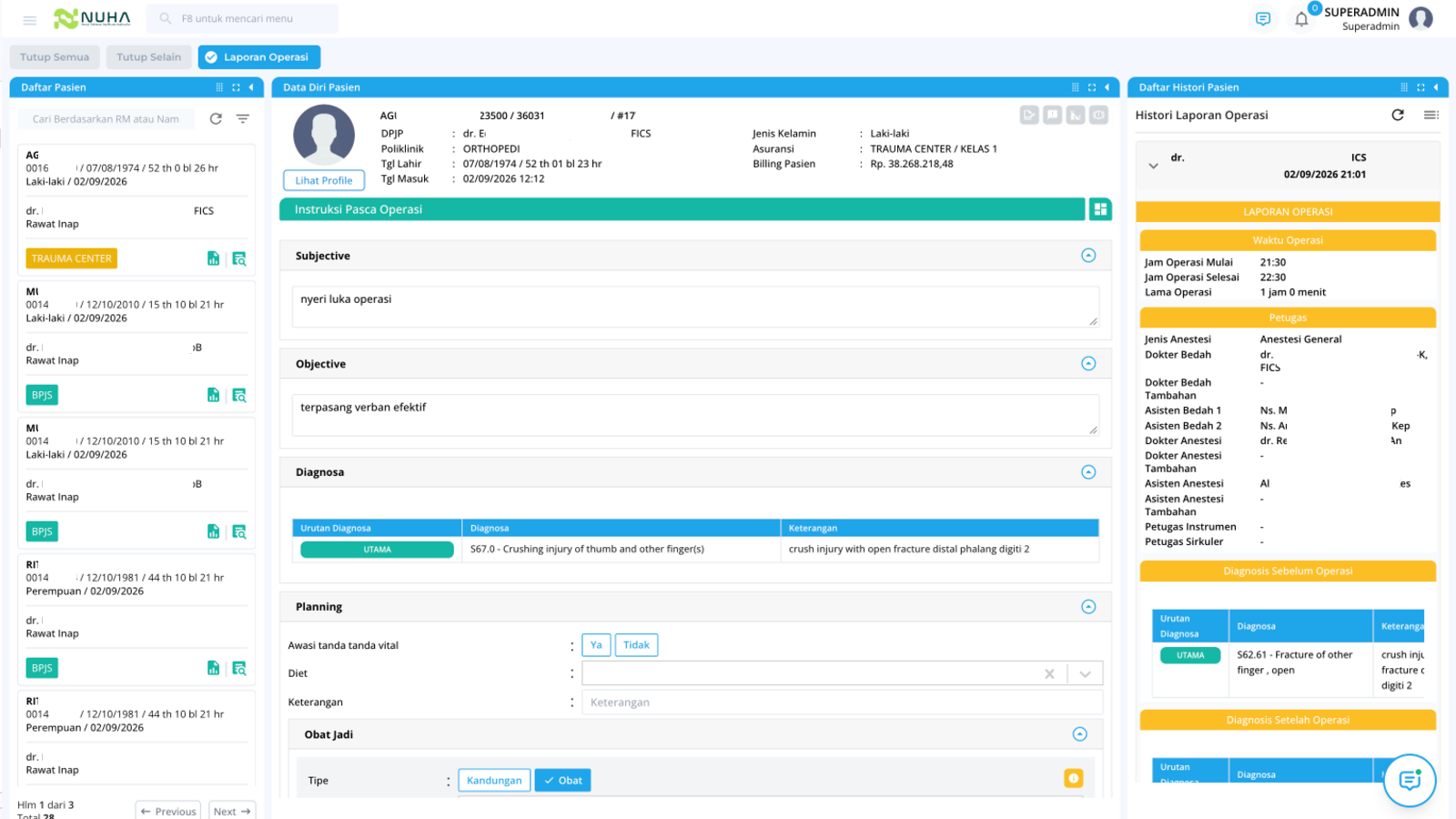Select Tidak for Awasi tanda tanda vital

pyautogui.click(x=636, y=645)
